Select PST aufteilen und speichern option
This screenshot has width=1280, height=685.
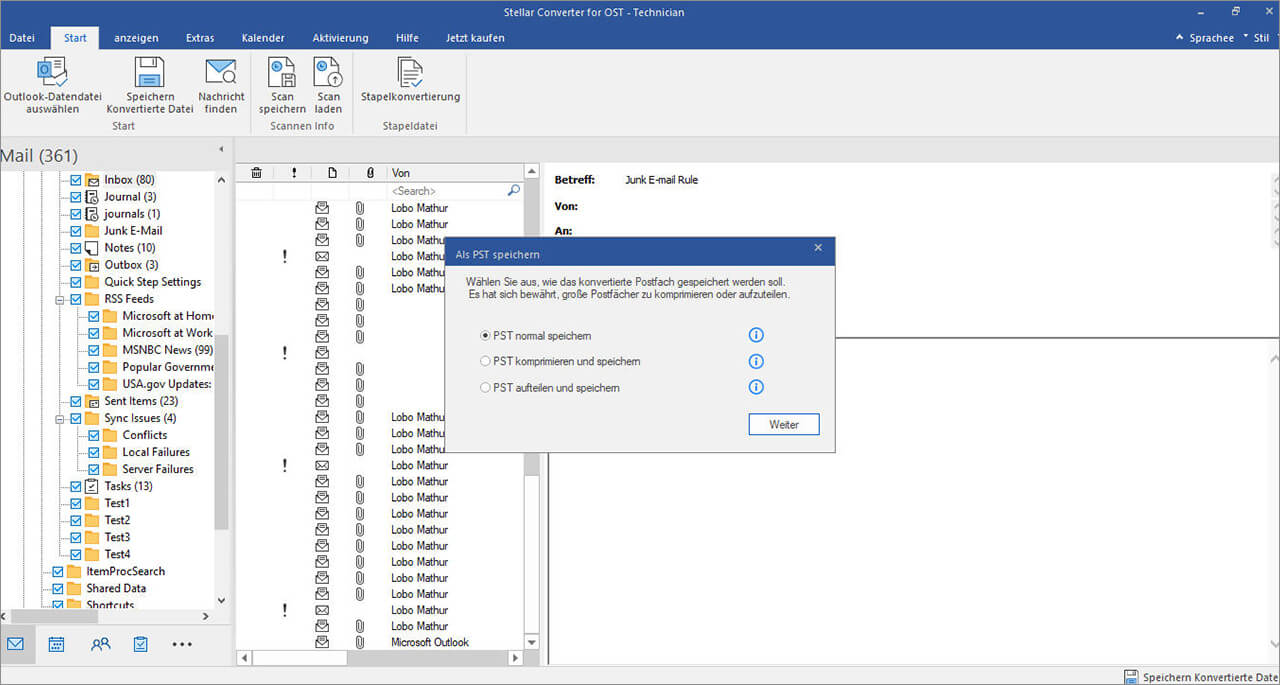[x=486, y=387]
